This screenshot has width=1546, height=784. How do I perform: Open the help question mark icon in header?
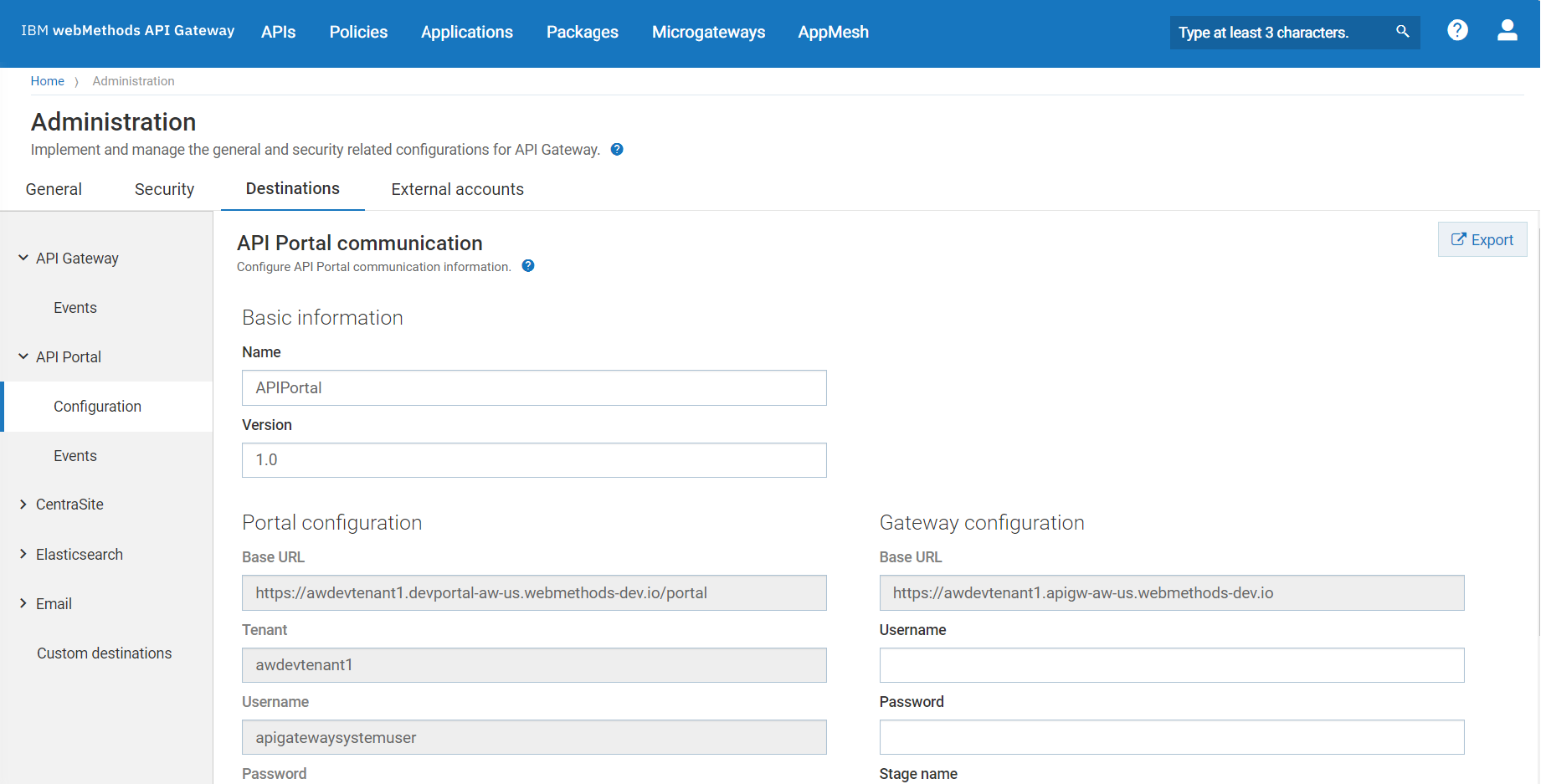[1457, 30]
